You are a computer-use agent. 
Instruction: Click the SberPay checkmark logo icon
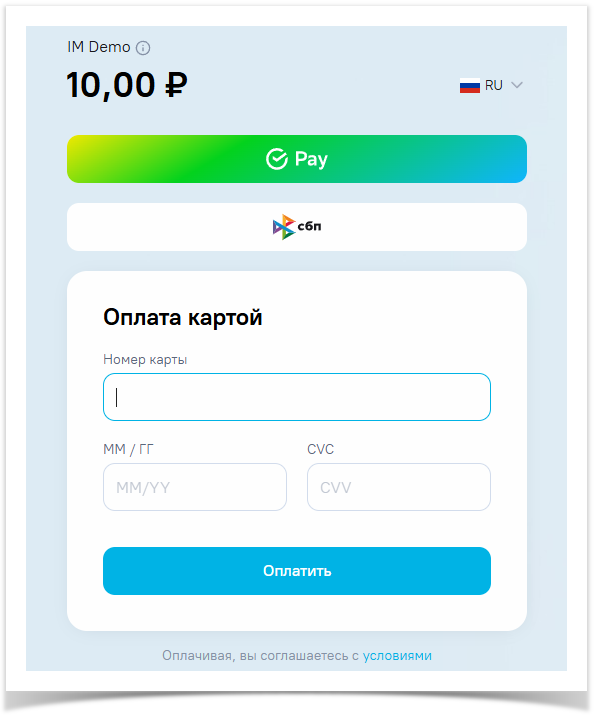coord(277,159)
